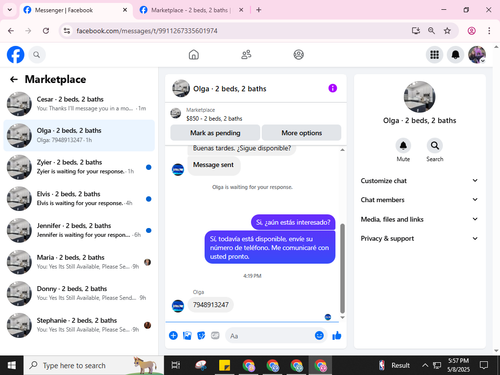Expand Media, files and links section
This screenshot has width=500, height=375.
419,219
